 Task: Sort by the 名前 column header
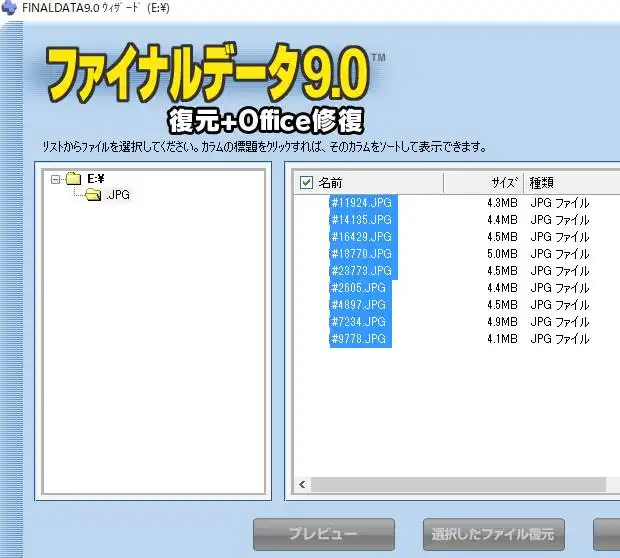(330, 183)
